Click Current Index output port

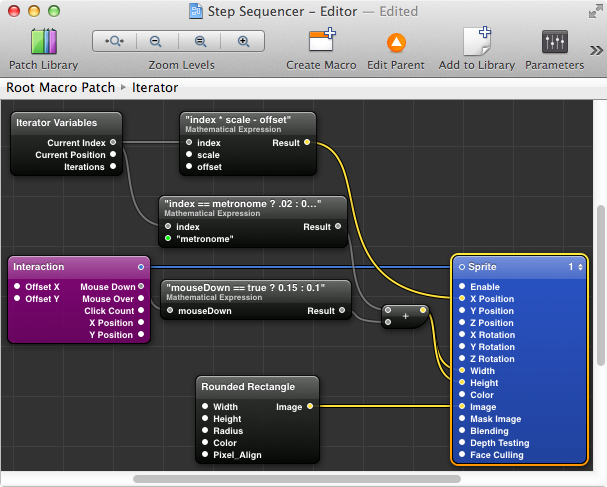pos(113,142)
